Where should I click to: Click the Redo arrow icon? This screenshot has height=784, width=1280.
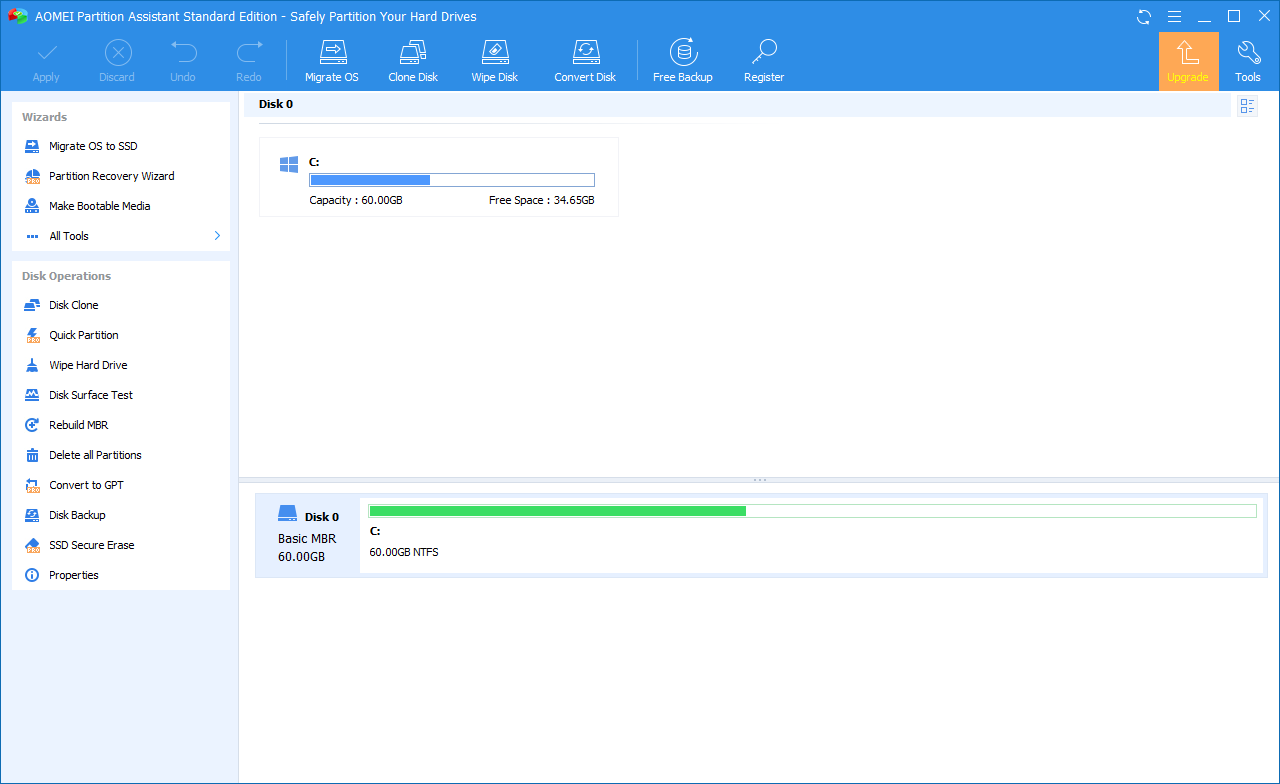point(249,52)
